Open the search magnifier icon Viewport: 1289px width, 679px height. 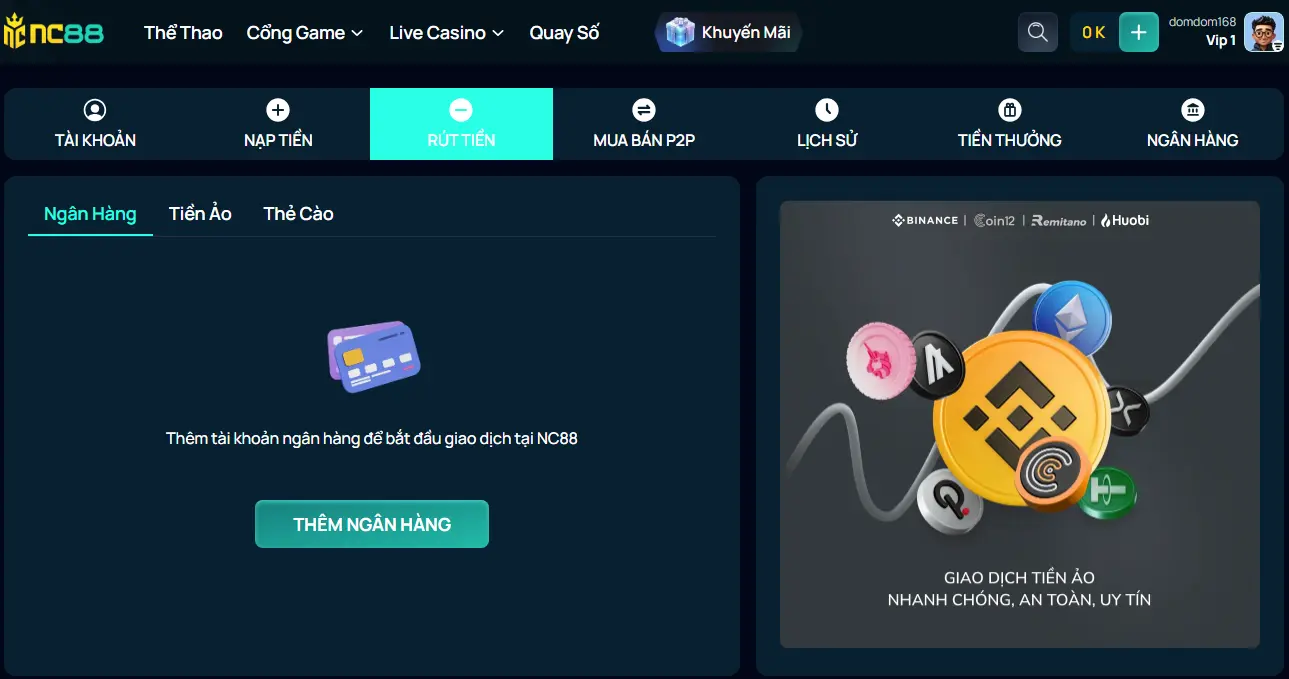point(1038,32)
